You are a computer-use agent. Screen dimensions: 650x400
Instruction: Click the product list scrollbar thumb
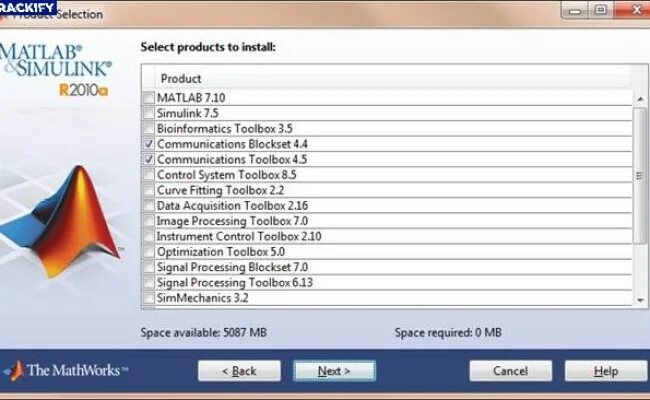[640, 175]
